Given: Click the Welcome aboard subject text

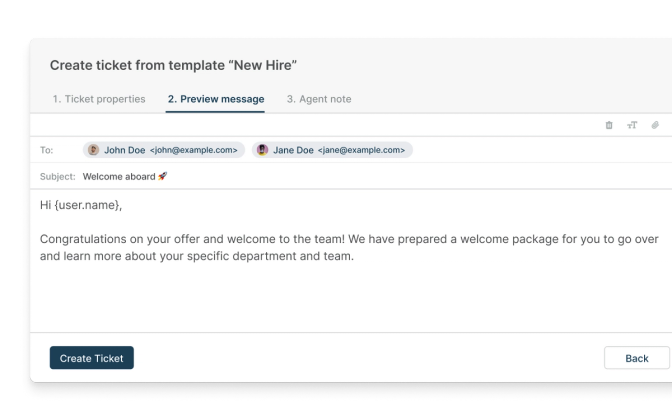Looking at the screenshot, I should point(119,177).
